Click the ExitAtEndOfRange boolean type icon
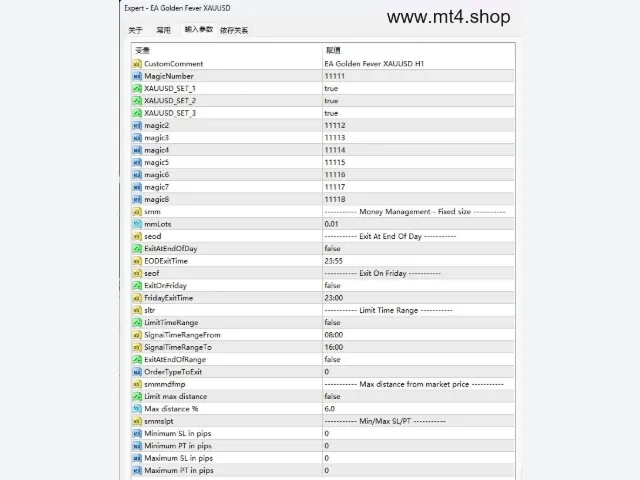Viewport: 640px width, 480px height. [137, 360]
